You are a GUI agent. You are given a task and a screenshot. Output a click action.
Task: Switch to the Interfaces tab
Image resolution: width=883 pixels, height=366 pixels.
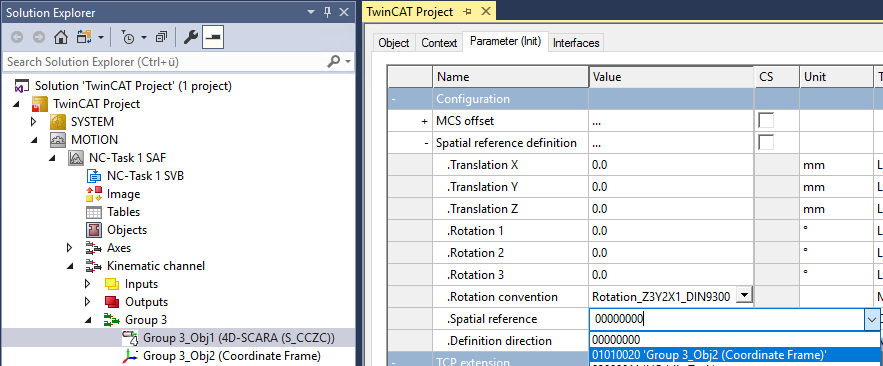[x=576, y=43]
